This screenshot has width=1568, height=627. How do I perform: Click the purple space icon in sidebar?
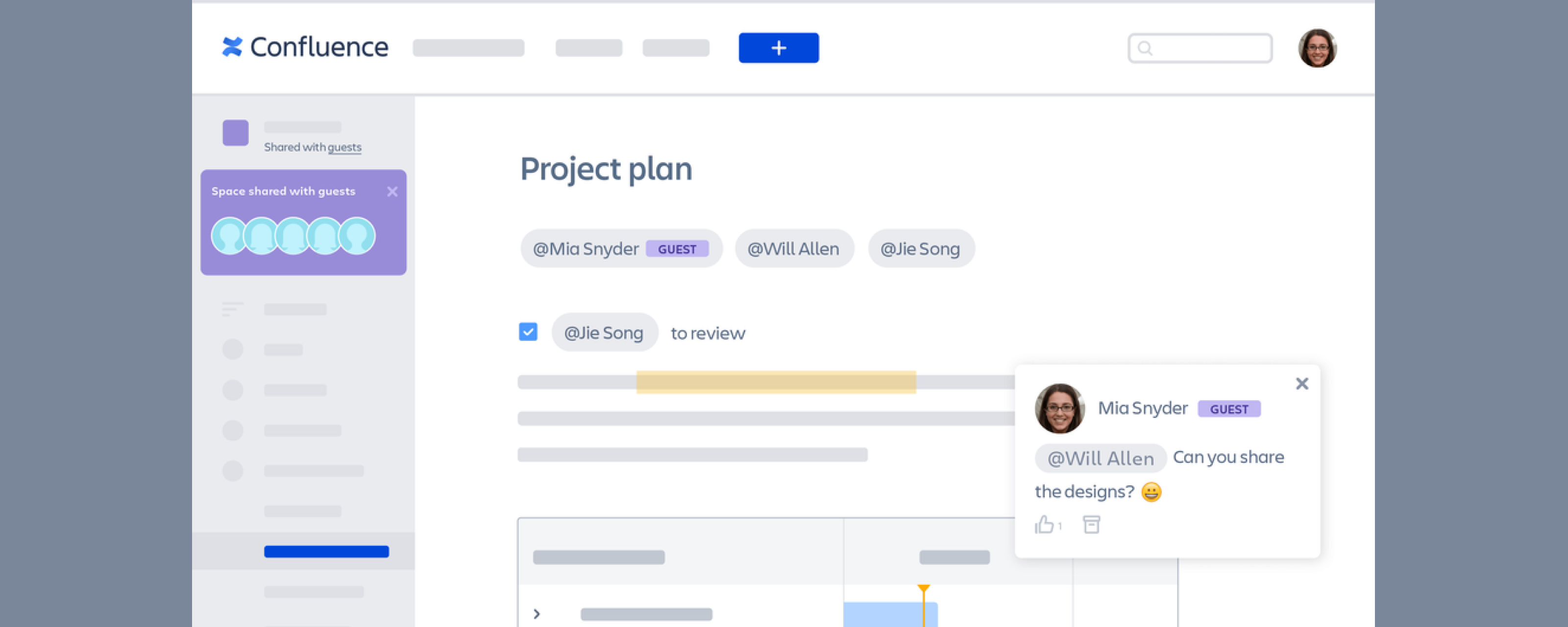coord(236,133)
